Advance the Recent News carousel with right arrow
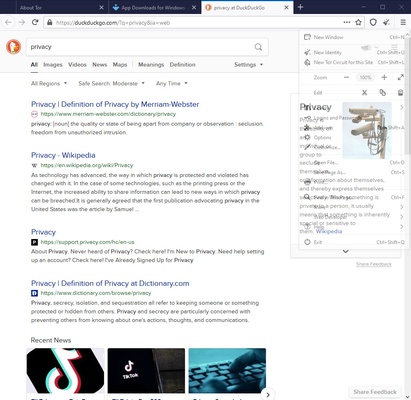 point(268,395)
